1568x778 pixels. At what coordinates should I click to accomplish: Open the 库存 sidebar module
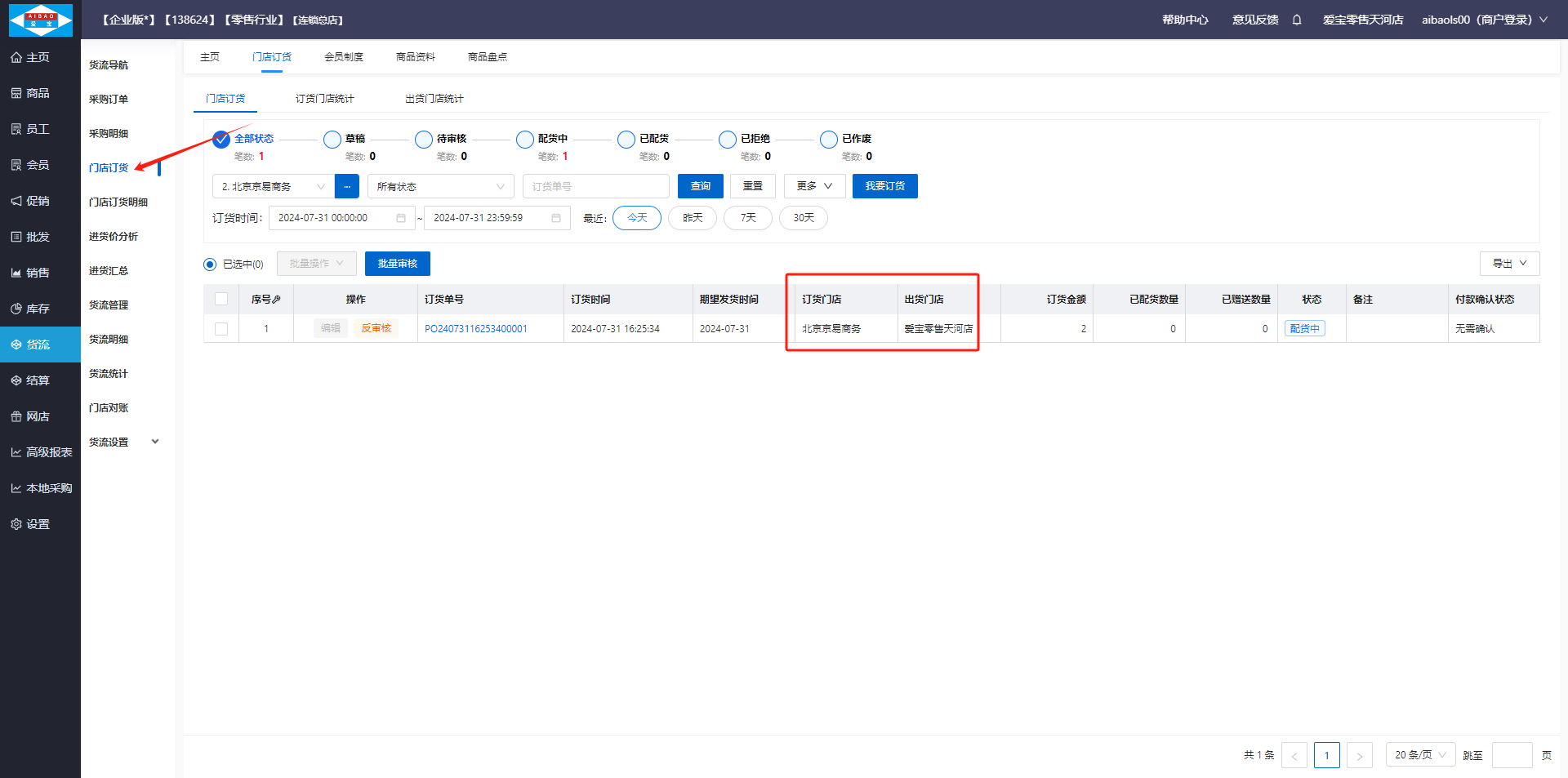pyautogui.click(x=39, y=309)
